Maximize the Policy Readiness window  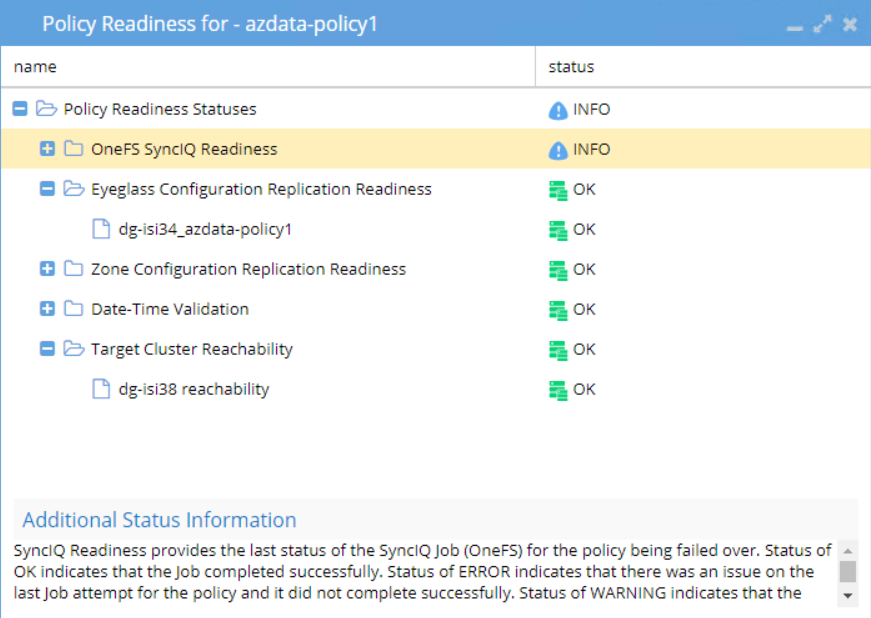click(x=823, y=24)
